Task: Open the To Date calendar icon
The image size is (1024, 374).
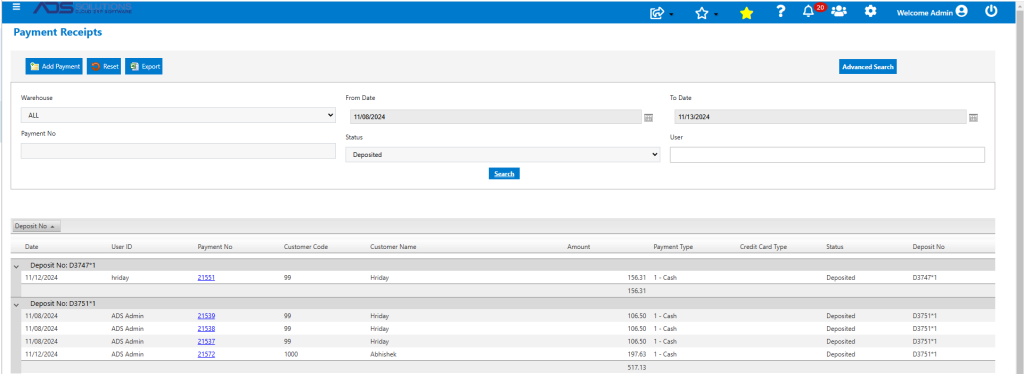Action: tap(973, 117)
